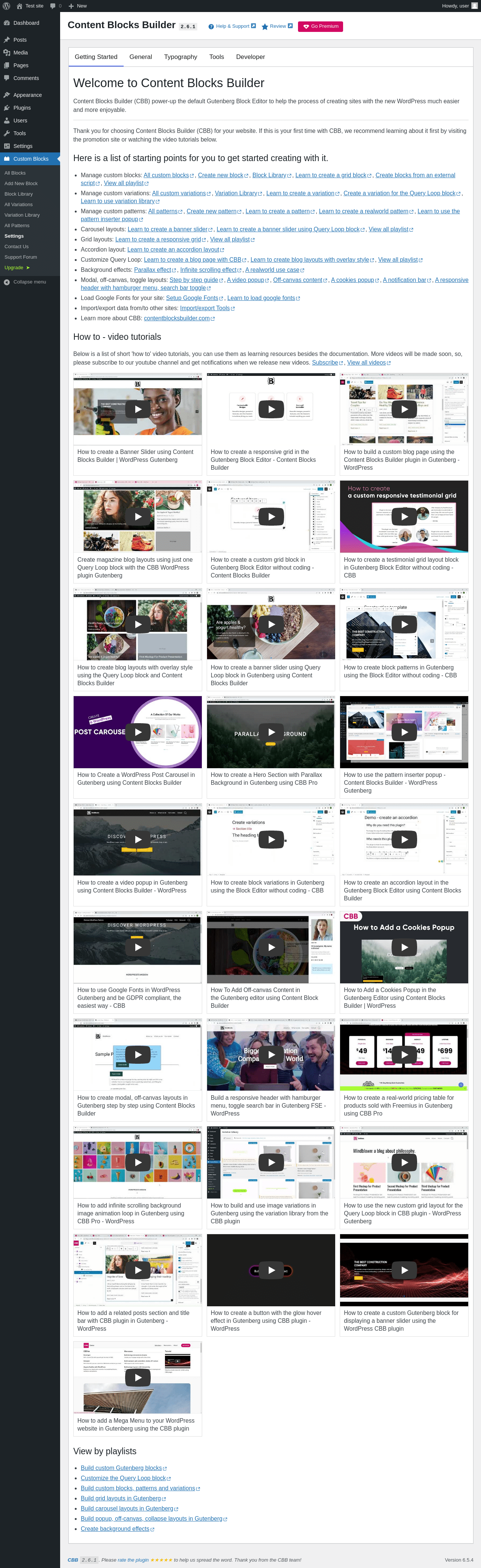This screenshot has height=1568, width=481.
Task: Open the Build custom Gutenberg blocks playlist
Action: (x=124, y=1468)
